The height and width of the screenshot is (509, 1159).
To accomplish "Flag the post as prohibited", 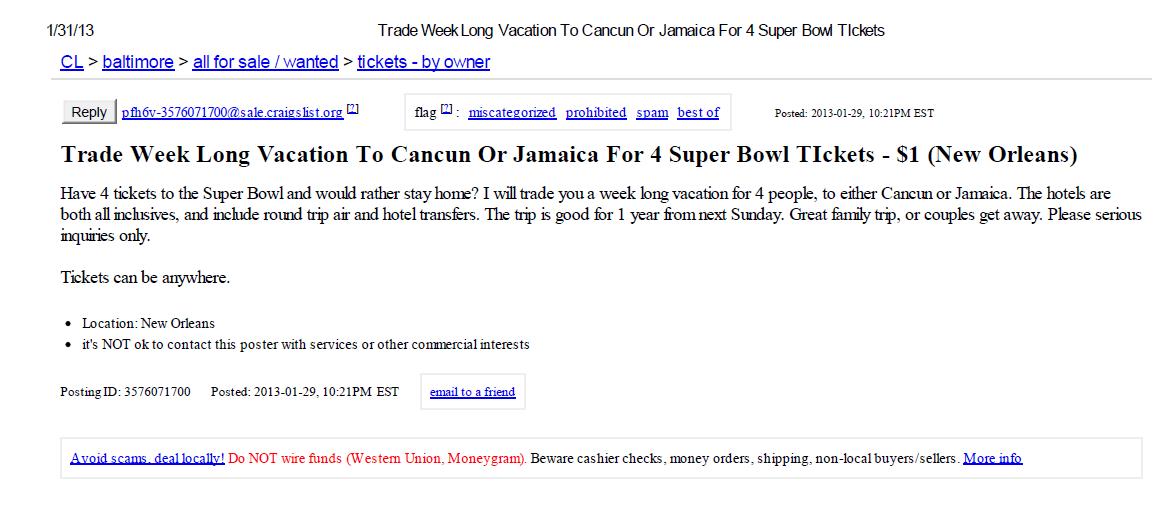I will [x=596, y=113].
